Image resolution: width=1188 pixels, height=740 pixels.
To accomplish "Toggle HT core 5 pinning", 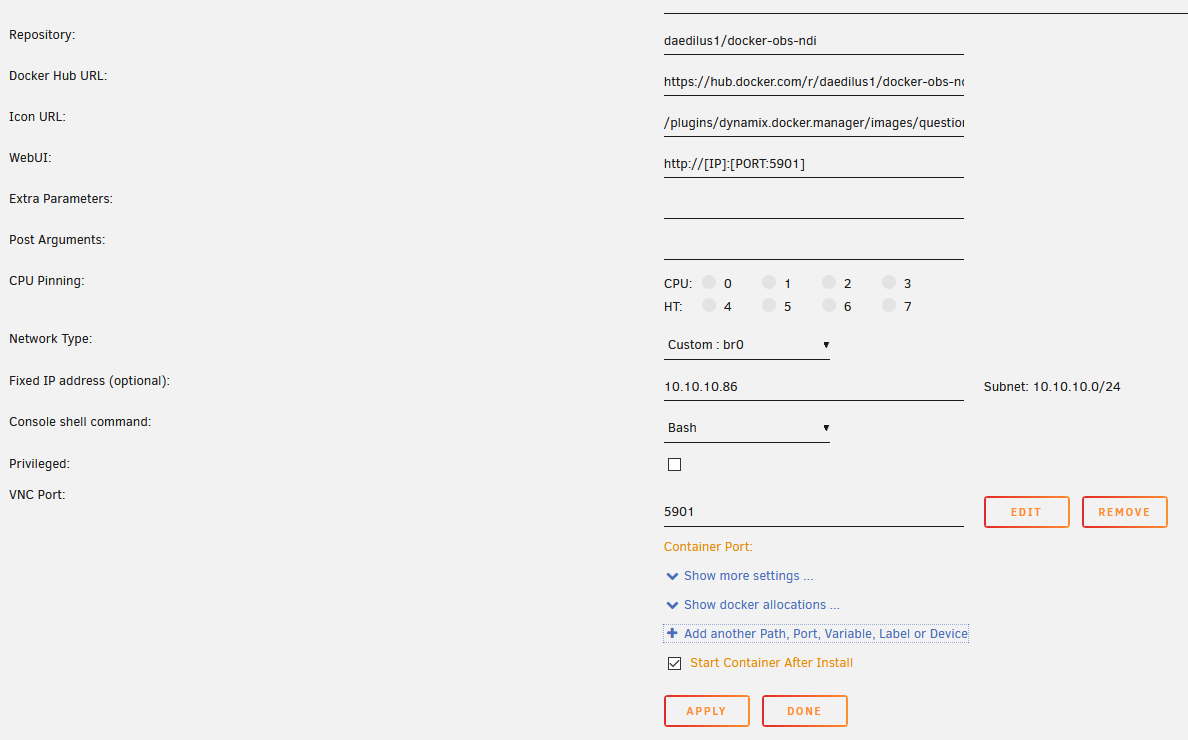I will click(x=769, y=306).
